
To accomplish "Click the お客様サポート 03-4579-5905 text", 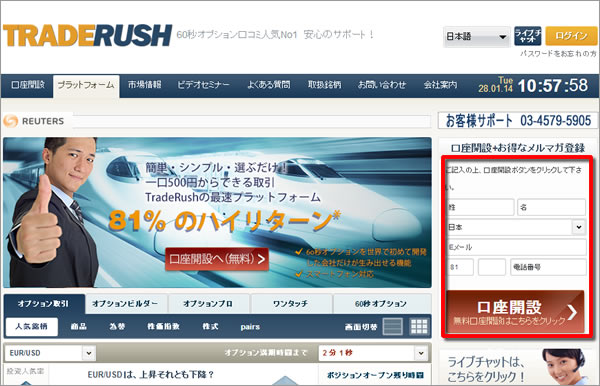I will pos(518,121).
